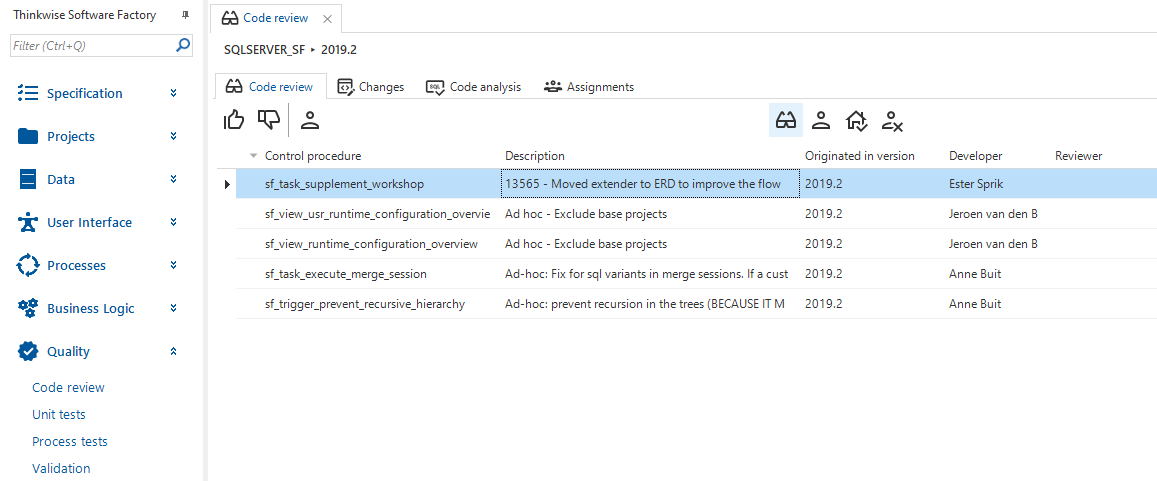The image size is (1157, 481).
Task: Click the search magnifier in filter box
Action: 183,45
